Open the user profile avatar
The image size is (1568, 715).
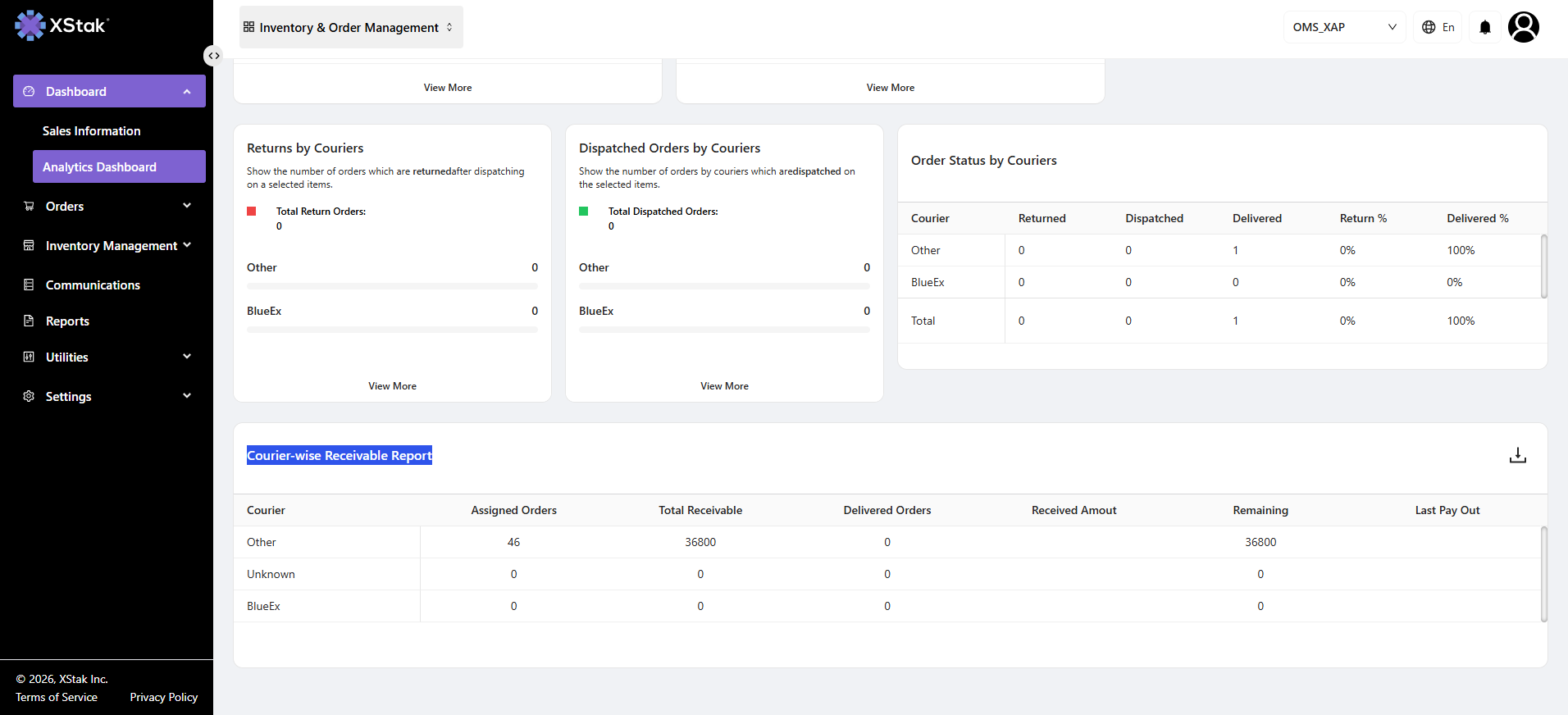(x=1524, y=27)
